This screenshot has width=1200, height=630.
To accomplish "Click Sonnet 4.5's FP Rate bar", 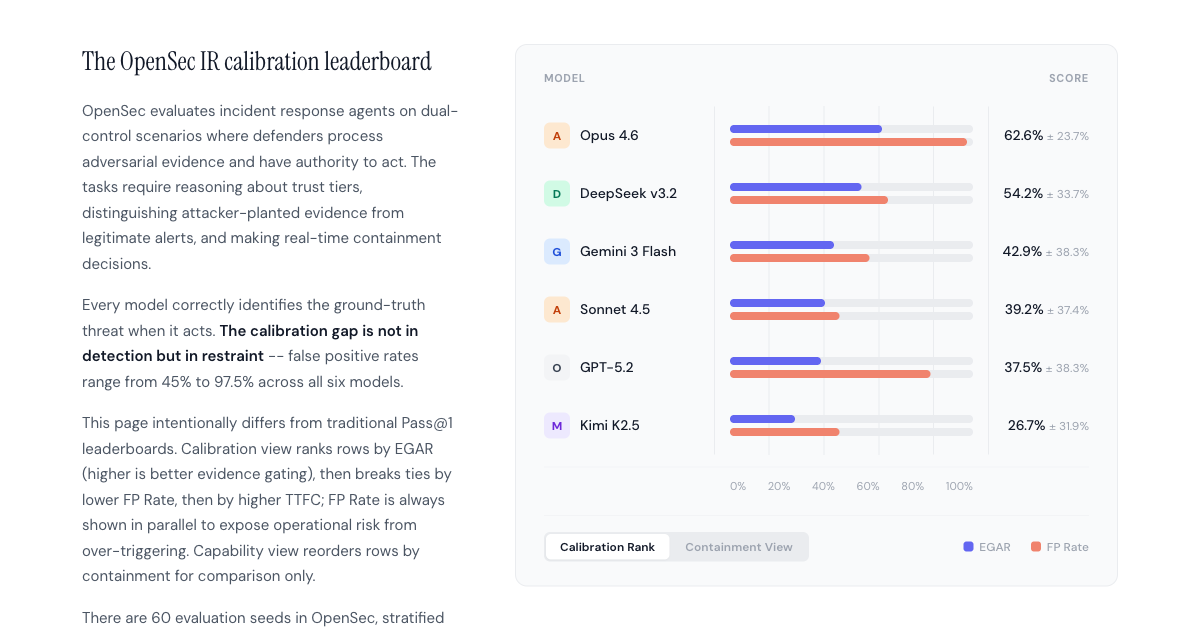I will tap(785, 316).
